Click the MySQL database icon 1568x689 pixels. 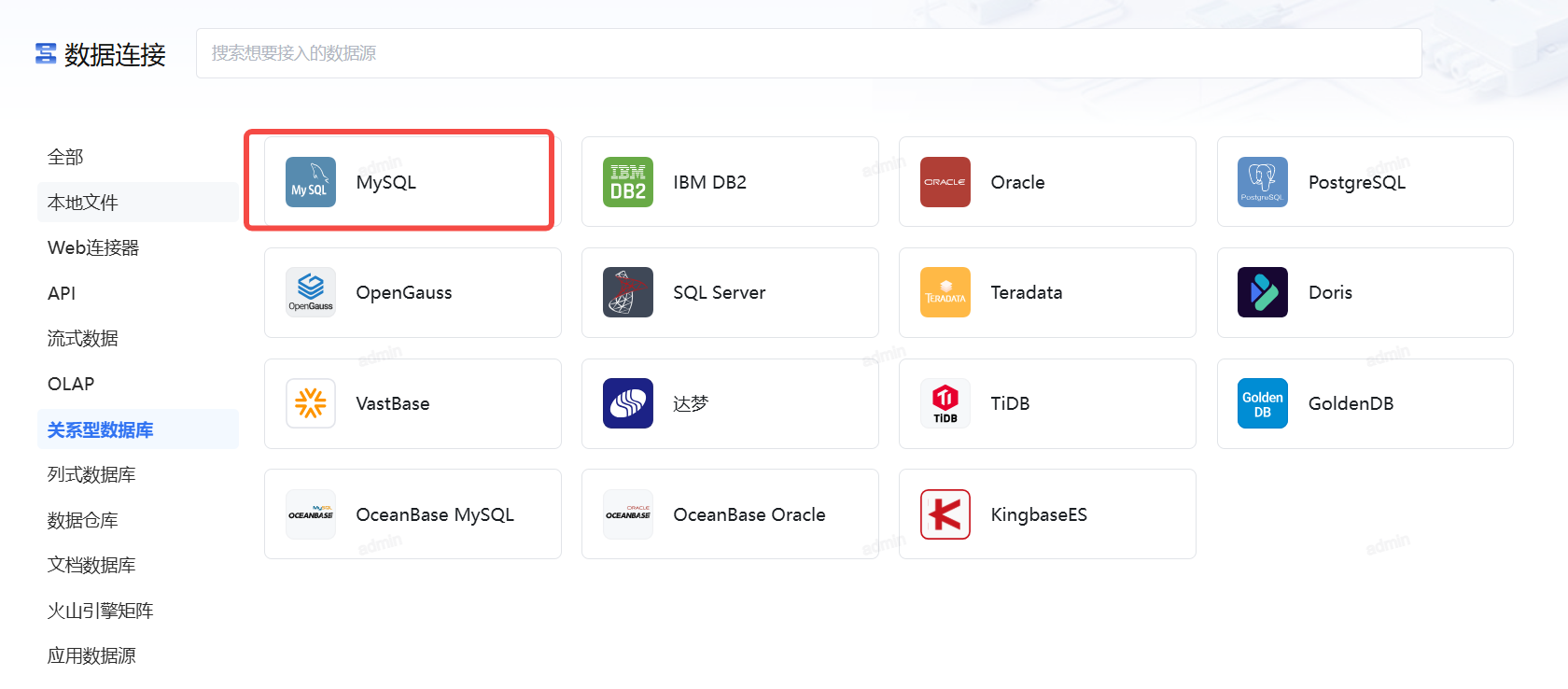coord(311,182)
